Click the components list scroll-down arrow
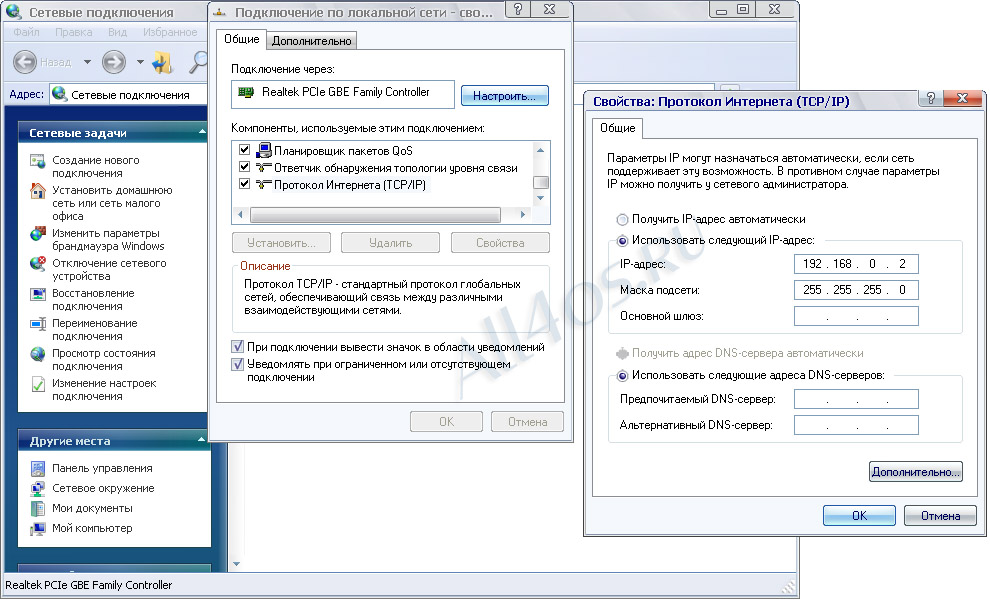 pyautogui.click(x=540, y=198)
